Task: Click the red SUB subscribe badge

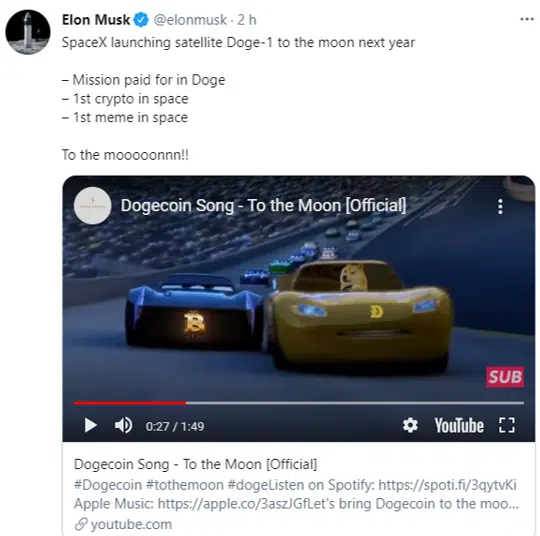Action: [505, 377]
